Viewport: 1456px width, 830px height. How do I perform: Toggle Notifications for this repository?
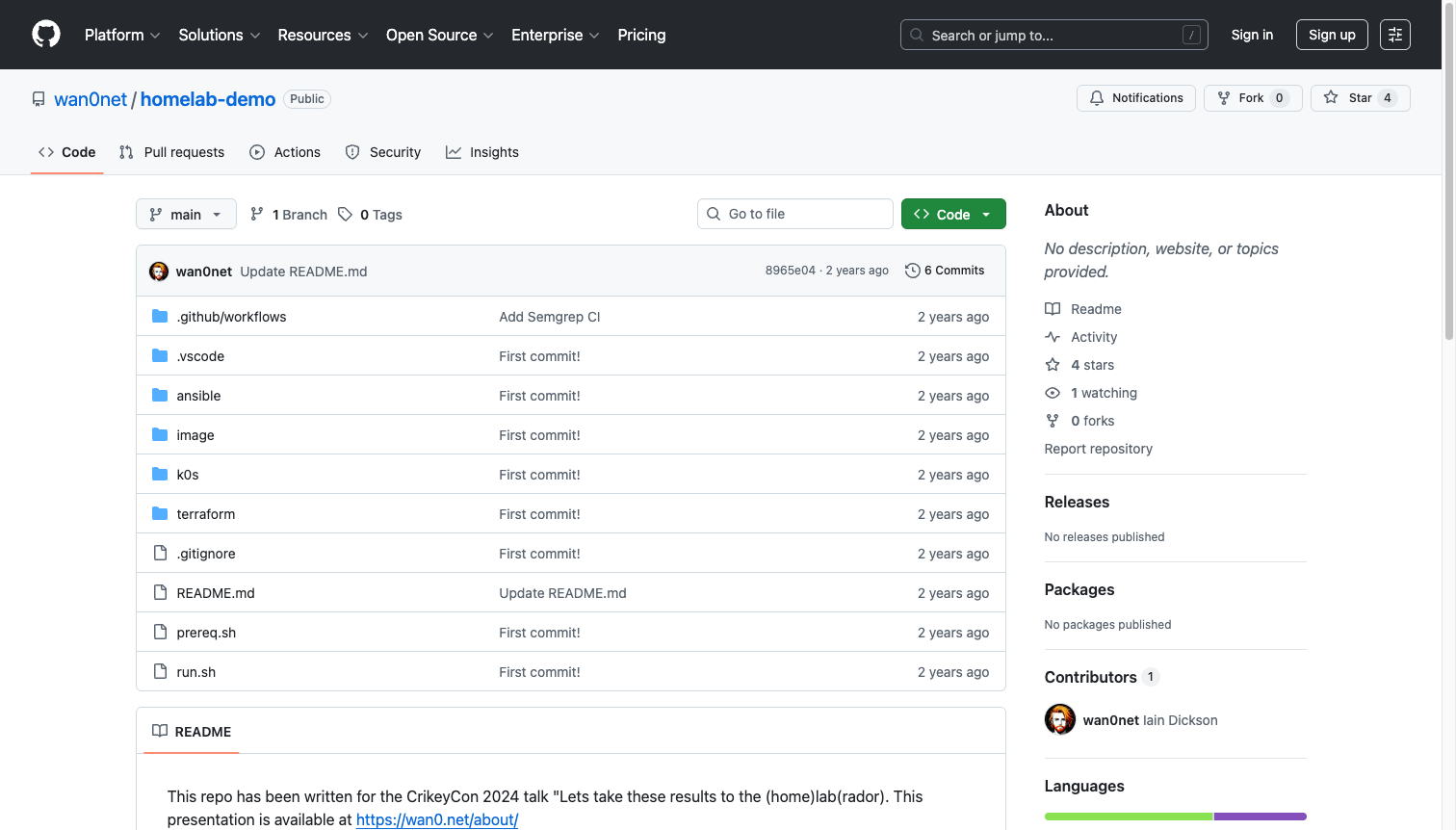tap(1136, 98)
